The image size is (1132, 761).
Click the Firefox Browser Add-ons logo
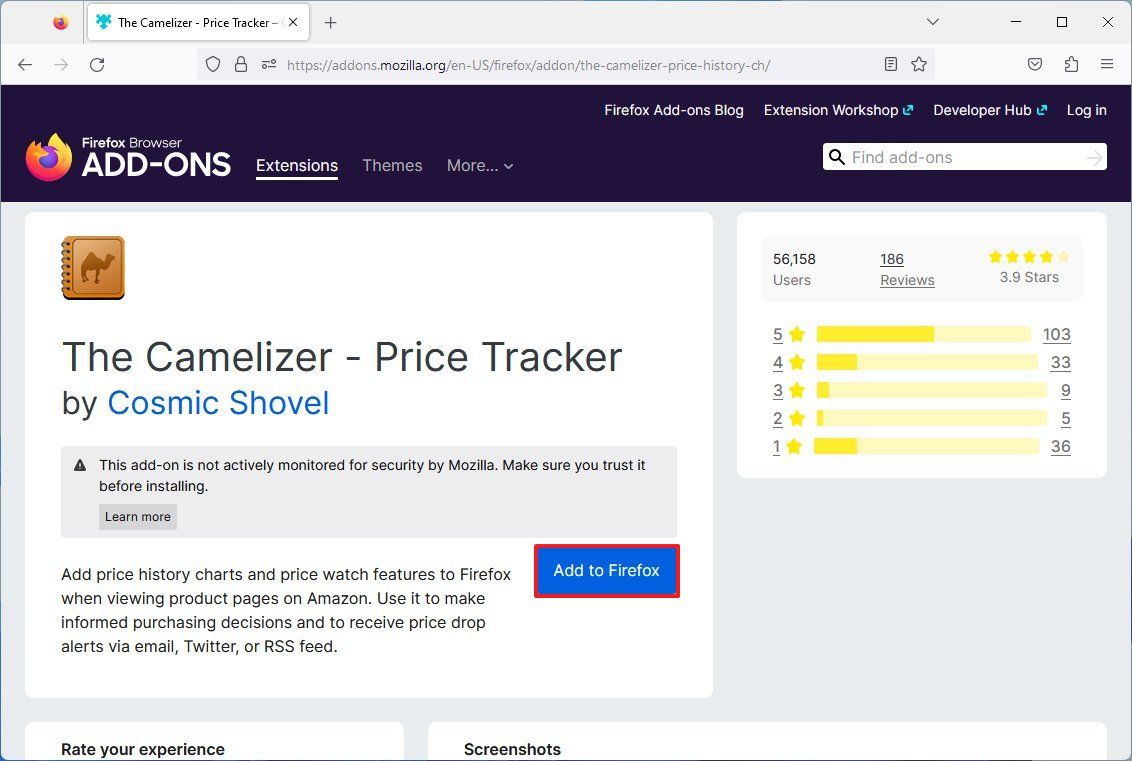tap(127, 157)
